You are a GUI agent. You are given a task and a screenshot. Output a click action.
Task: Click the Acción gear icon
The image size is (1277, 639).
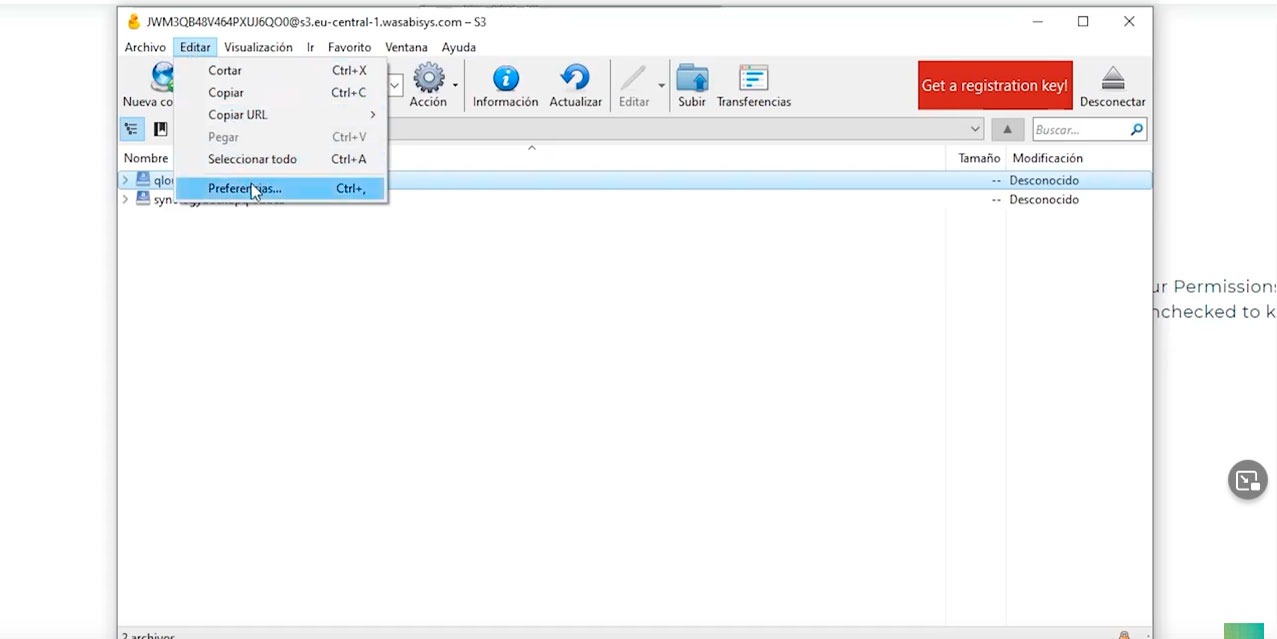[x=428, y=78]
